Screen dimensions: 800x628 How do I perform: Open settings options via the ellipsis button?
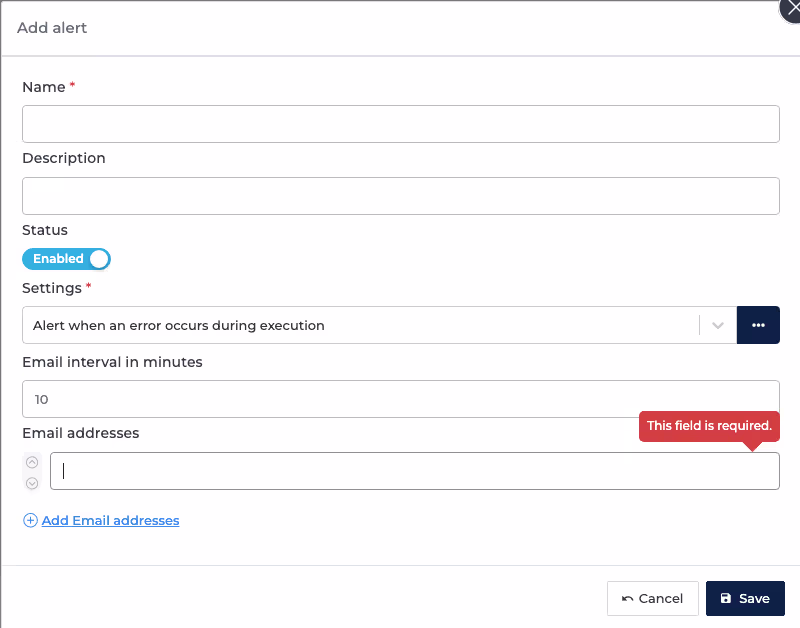pyautogui.click(x=758, y=325)
